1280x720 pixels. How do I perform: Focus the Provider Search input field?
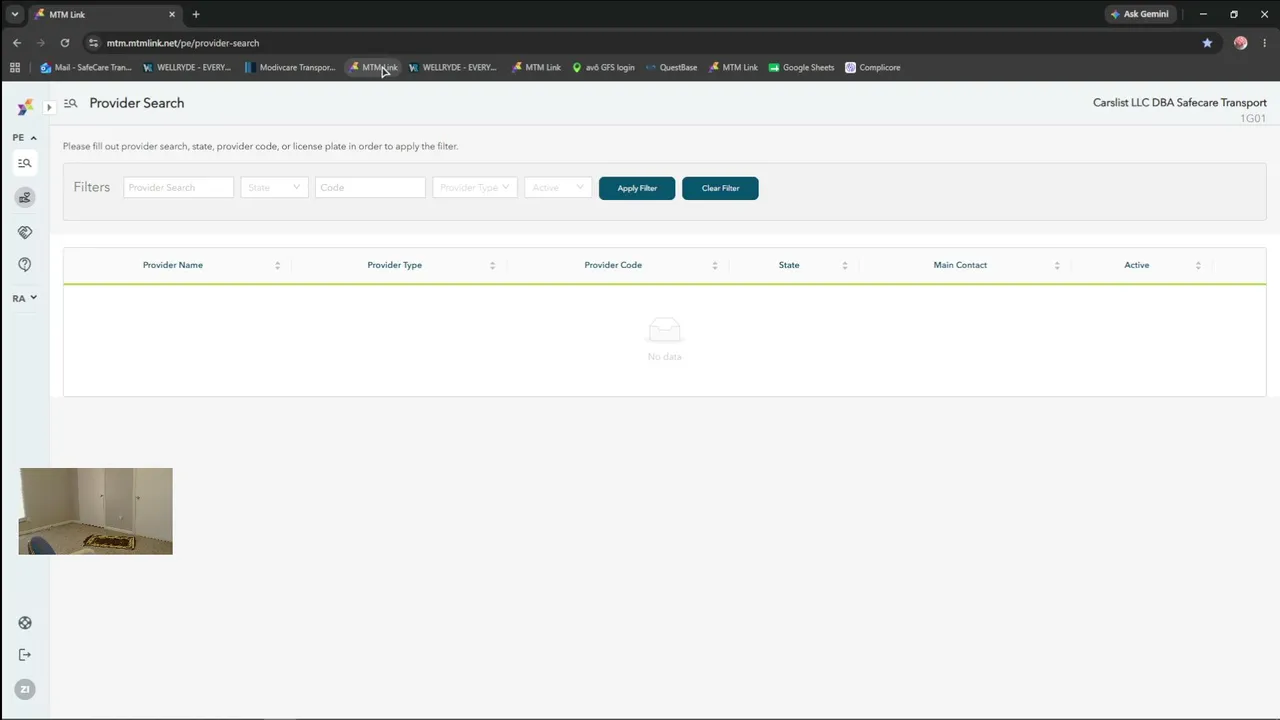178,187
